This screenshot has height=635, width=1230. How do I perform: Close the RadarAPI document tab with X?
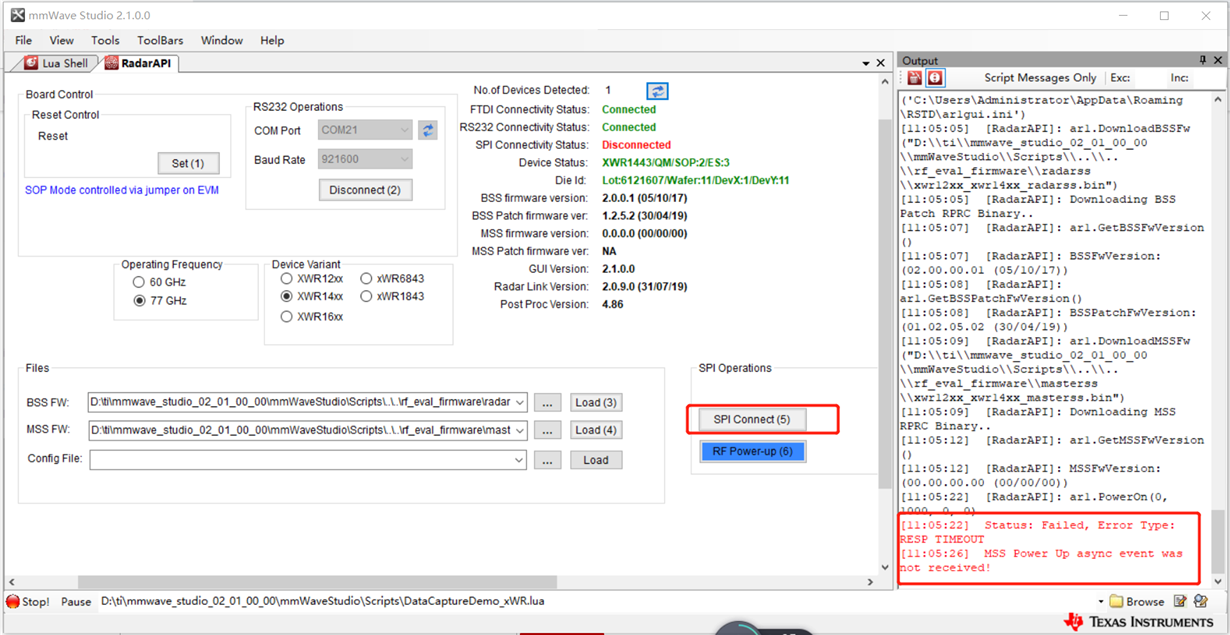[881, 63]
